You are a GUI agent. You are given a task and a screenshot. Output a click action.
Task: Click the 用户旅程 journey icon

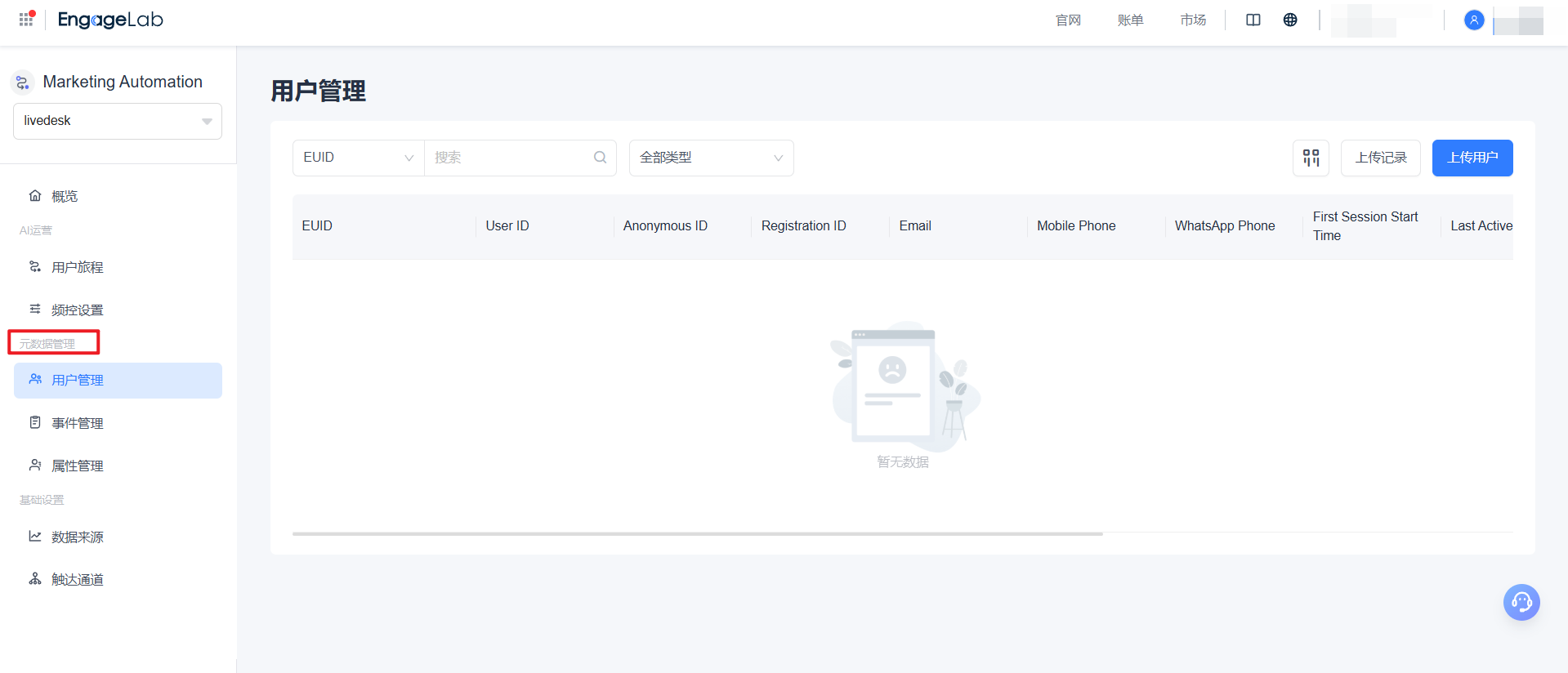point(35,266)
